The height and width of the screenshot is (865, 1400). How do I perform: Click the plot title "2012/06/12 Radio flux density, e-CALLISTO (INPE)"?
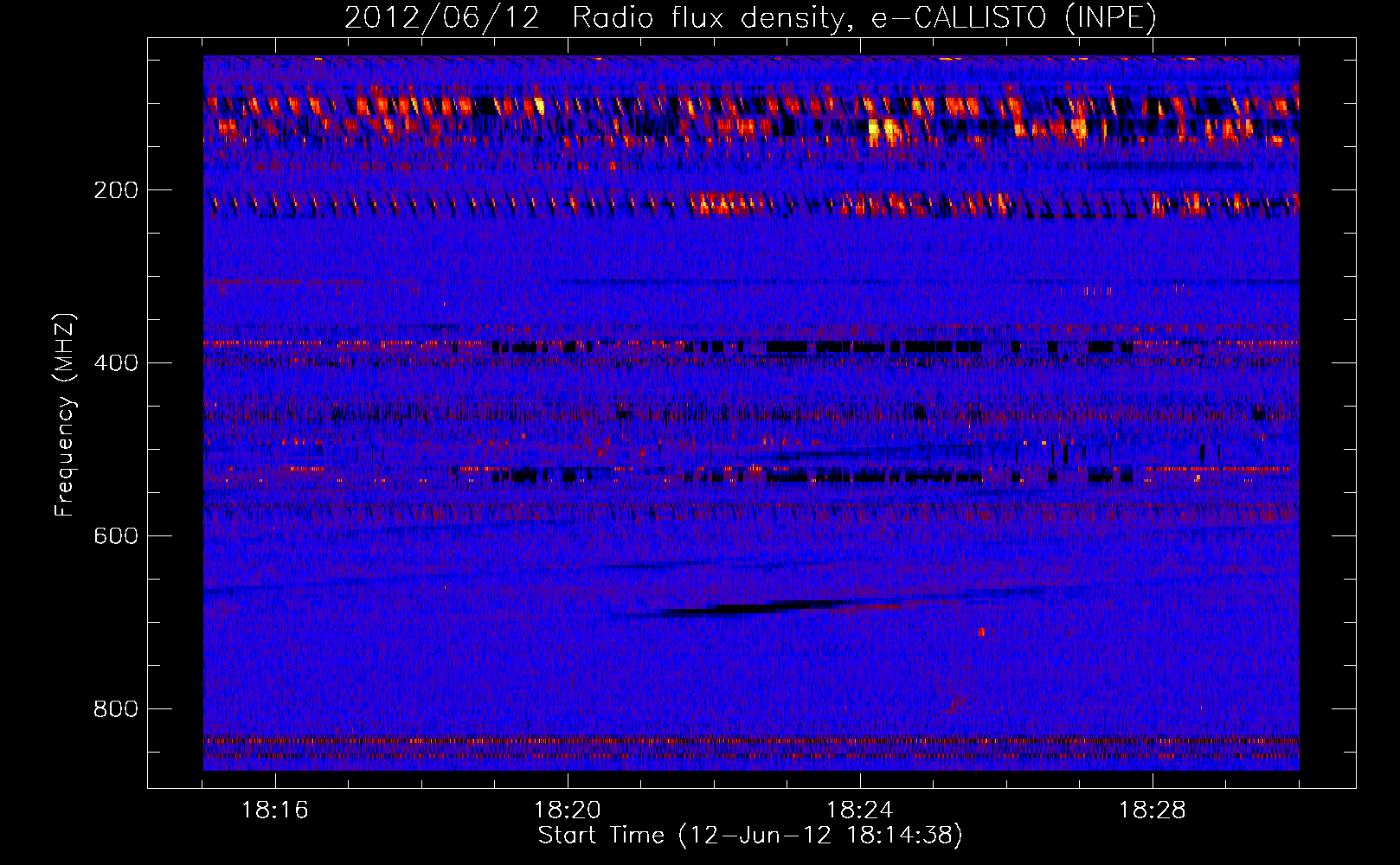[750, 17]
